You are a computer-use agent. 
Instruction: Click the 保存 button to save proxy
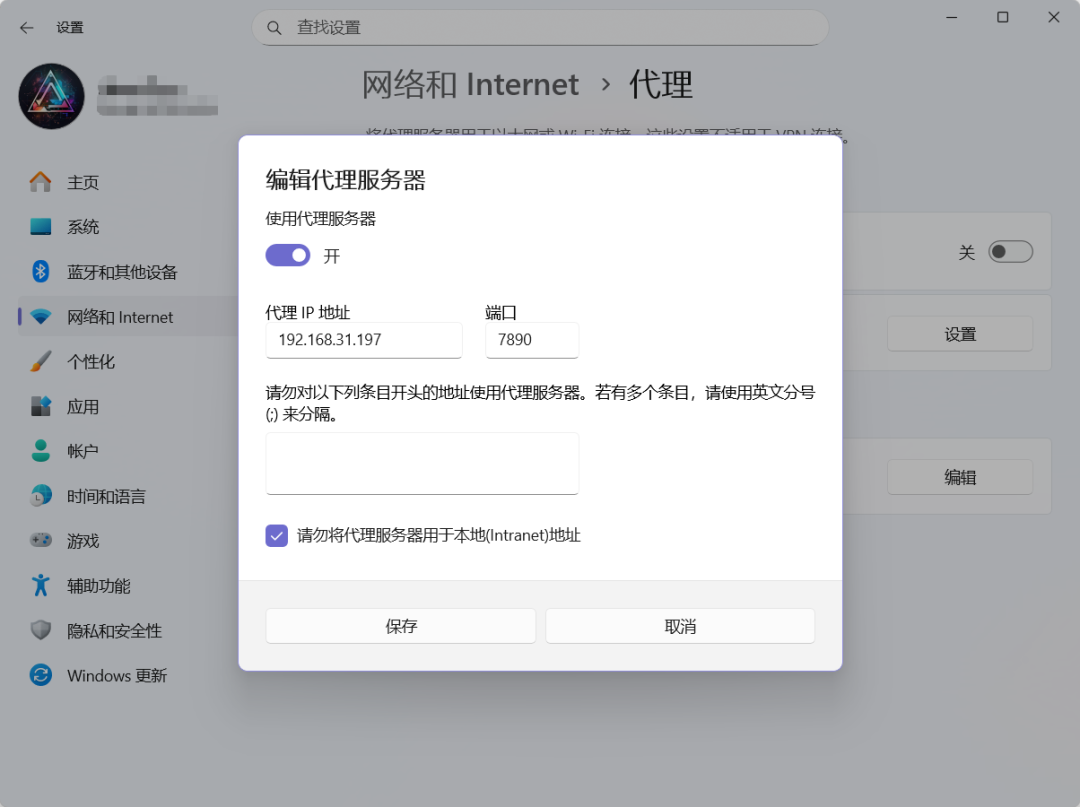pyautogui.click(x=400, y=625)
